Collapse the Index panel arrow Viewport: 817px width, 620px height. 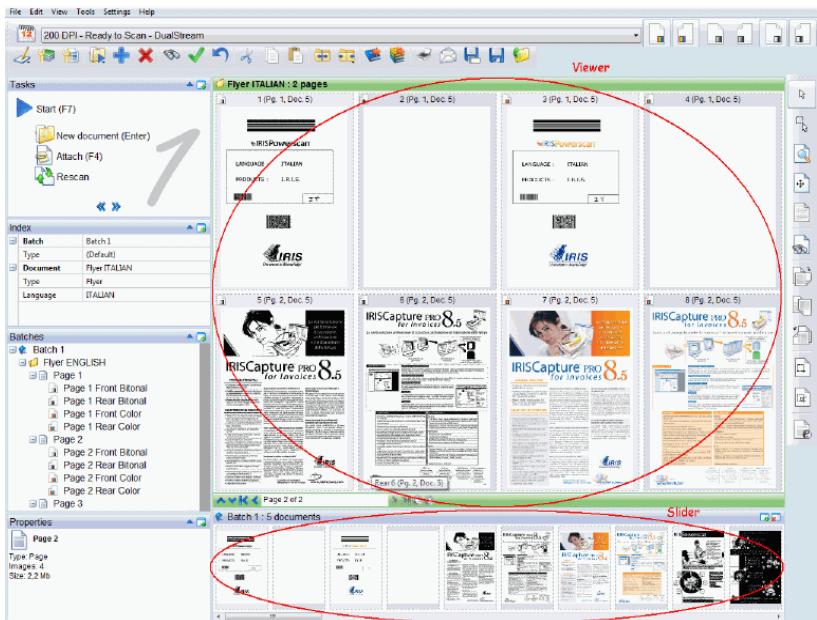pyautogui.click(x=190, y=228)
